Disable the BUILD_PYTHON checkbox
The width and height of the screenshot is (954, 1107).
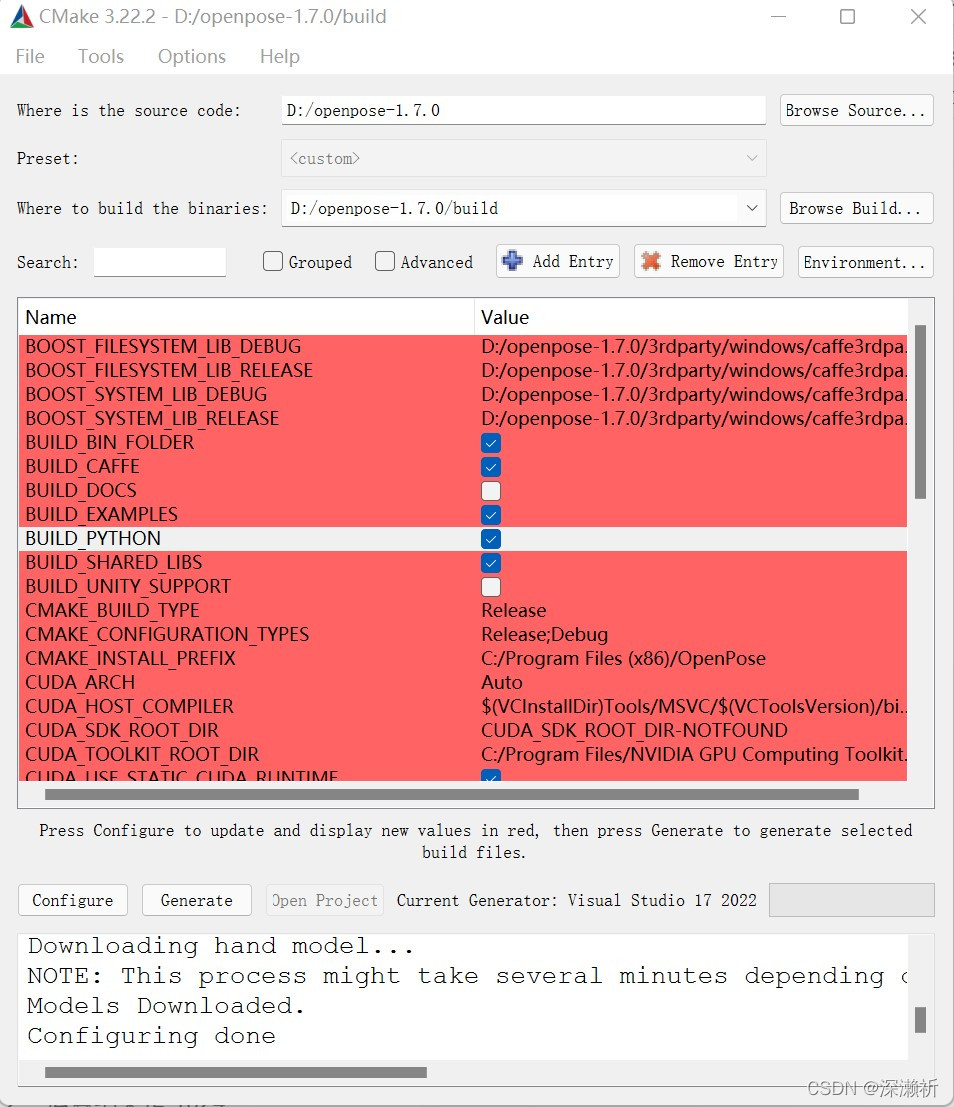coord(490,538)
